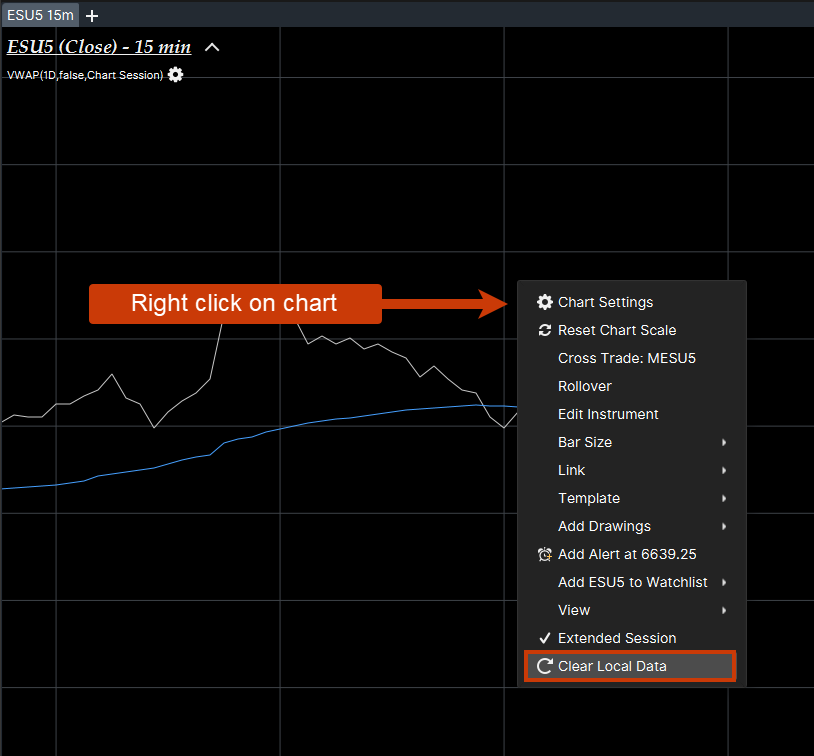The height and width of the screenshot is (756, 814).
Task: Collapse the chart header with caret icon
Action: click(x=212, y=48)
